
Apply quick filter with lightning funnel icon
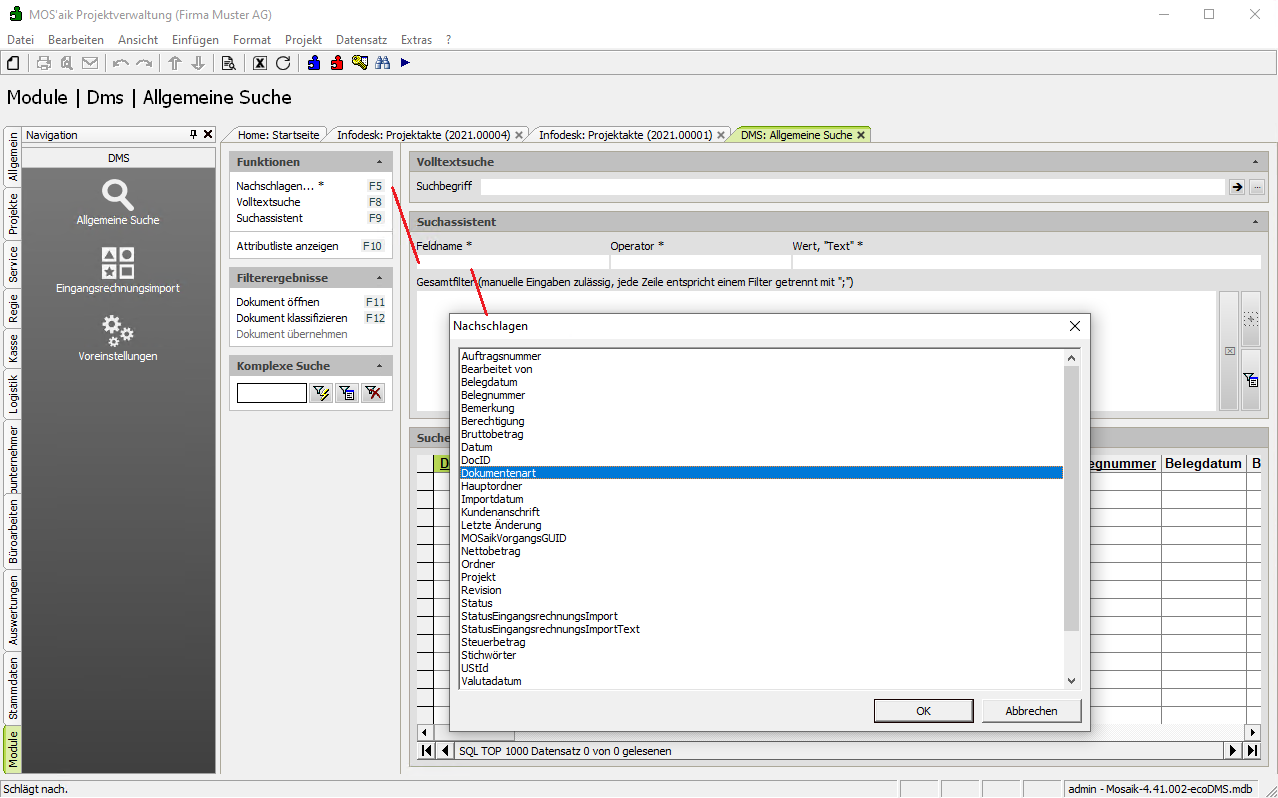(x=321, y=393)
